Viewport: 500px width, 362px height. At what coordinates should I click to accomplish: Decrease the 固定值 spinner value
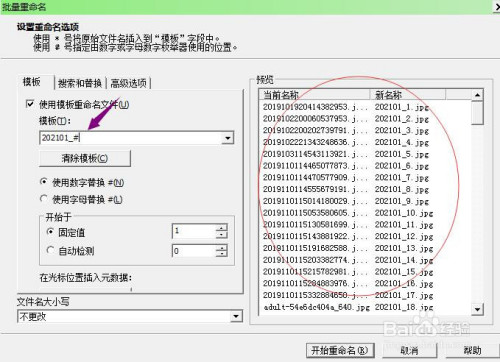[x=222, y=235]
